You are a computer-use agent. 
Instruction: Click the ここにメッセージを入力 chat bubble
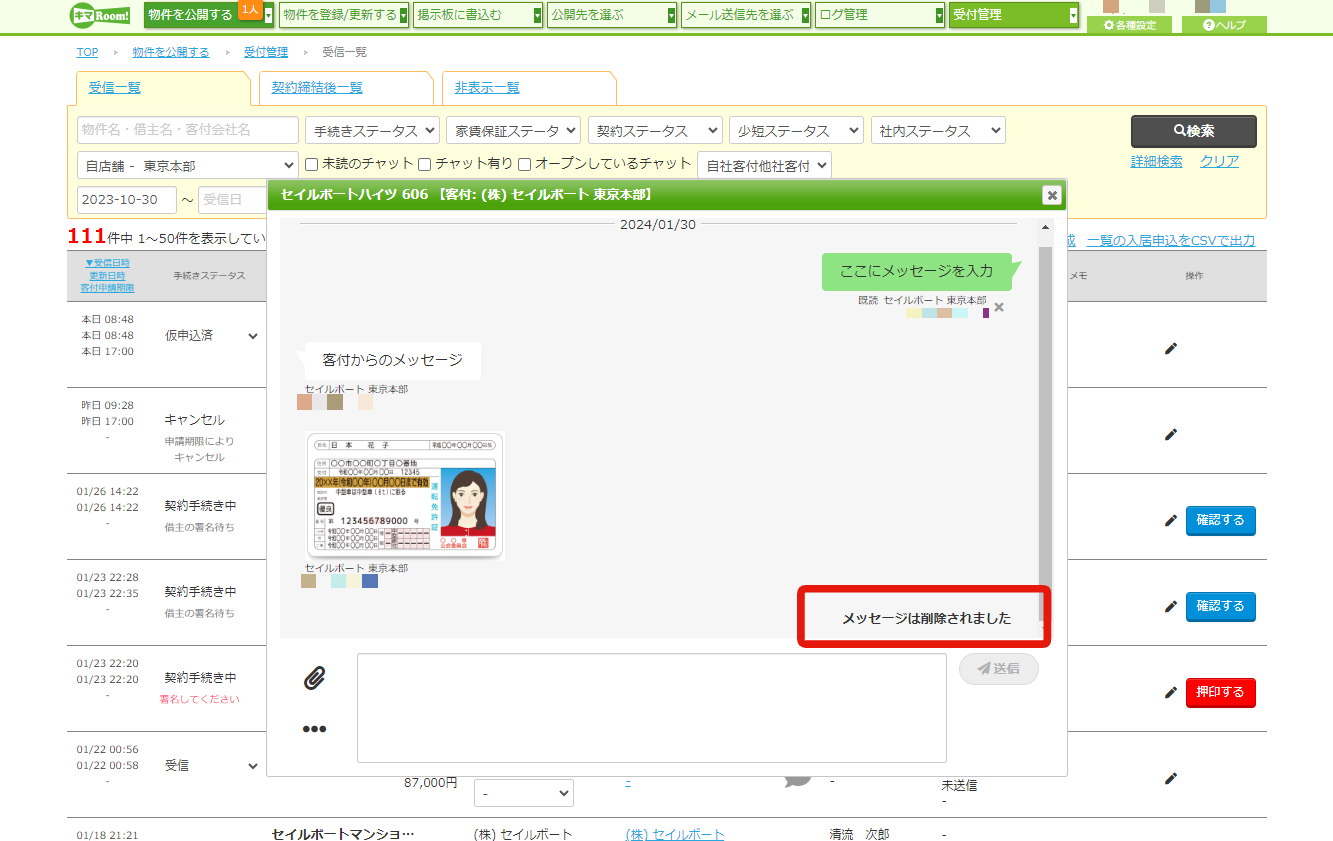(917, 271)
